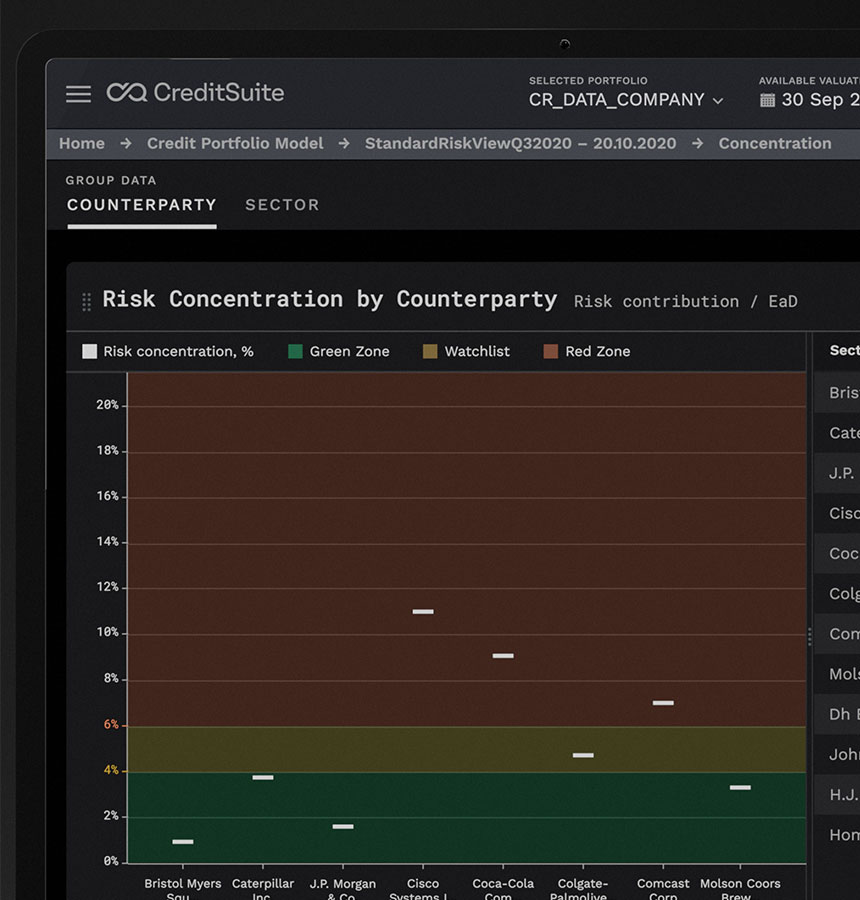Open Credit Portfolio Model breadcrumb
Screen dimensions: 860x900
point(235,143)
